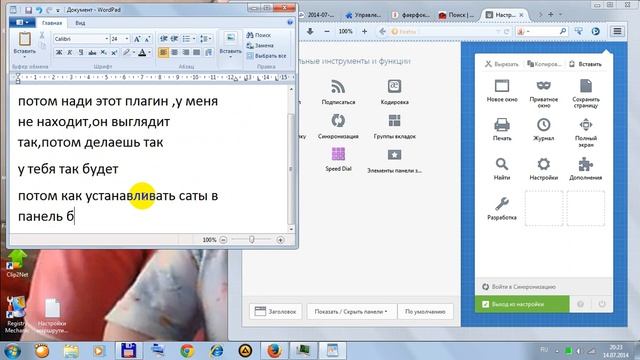
Task: Open Customize Quick Access Toolbar arrow
Action: pyautogui.click(x=58, y=10)
